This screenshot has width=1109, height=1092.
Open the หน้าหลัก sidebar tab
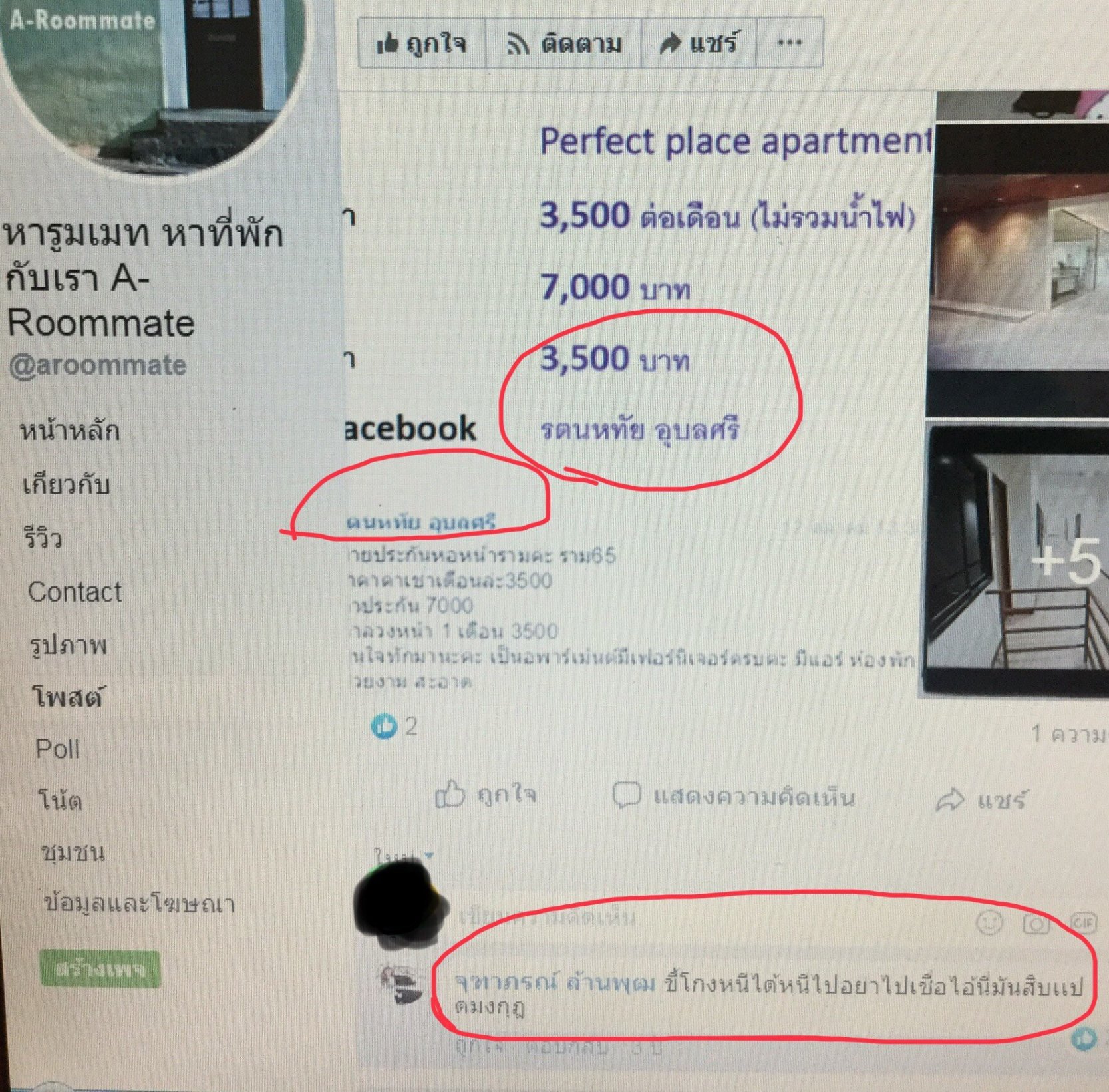click(70, 431)
